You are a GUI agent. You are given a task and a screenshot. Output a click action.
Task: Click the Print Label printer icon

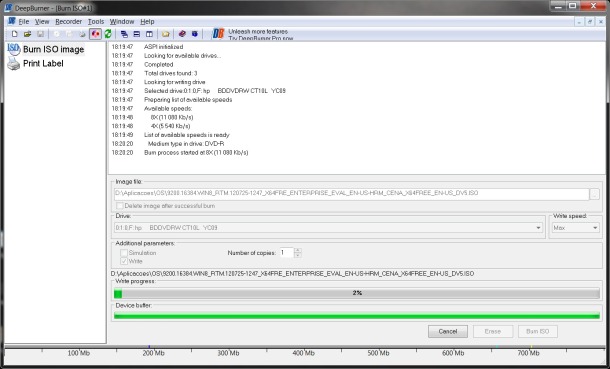point(14,63)
